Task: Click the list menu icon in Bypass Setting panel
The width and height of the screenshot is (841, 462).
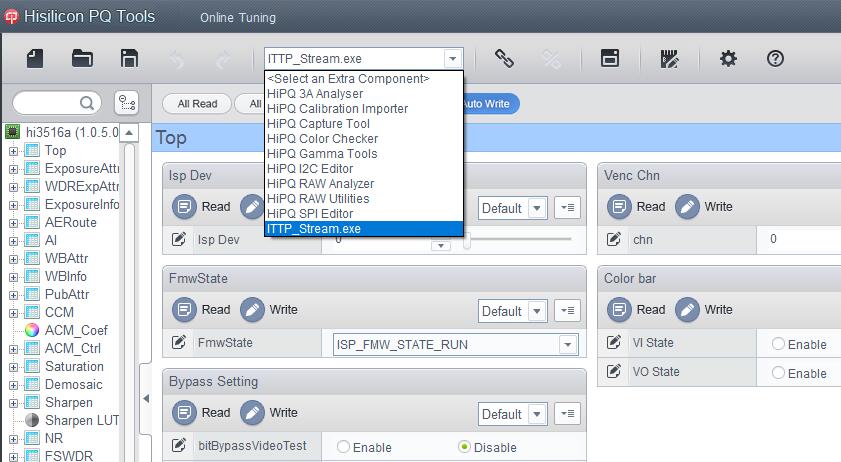Action: (567, 414)
